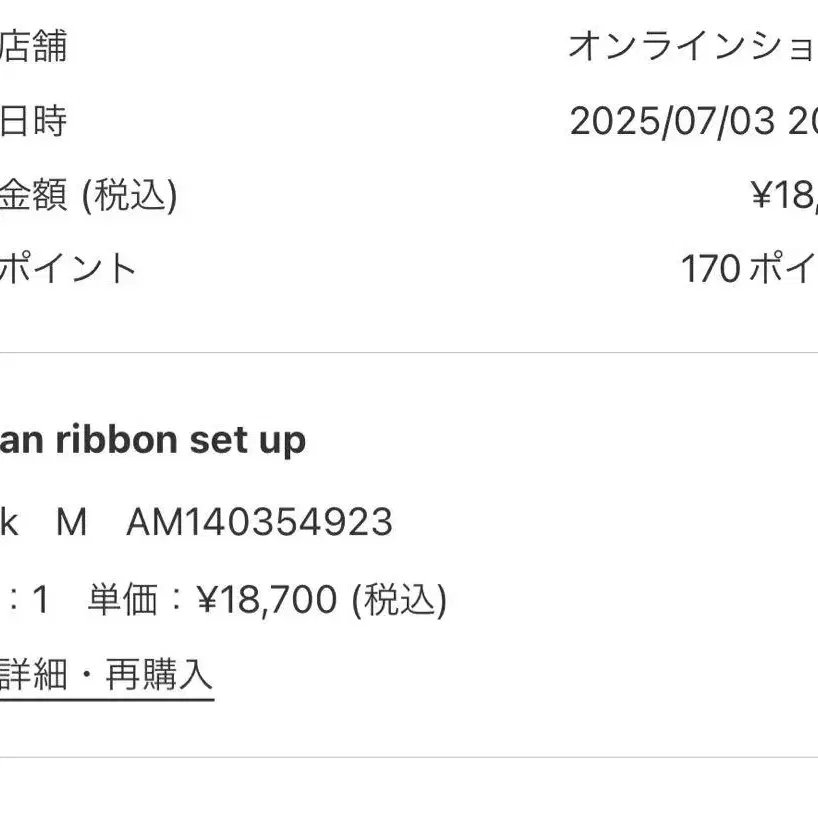Viewport: 818px width, 818px height.
Task: Click the ¥18 total amount value
Action: tap(784, 195)
